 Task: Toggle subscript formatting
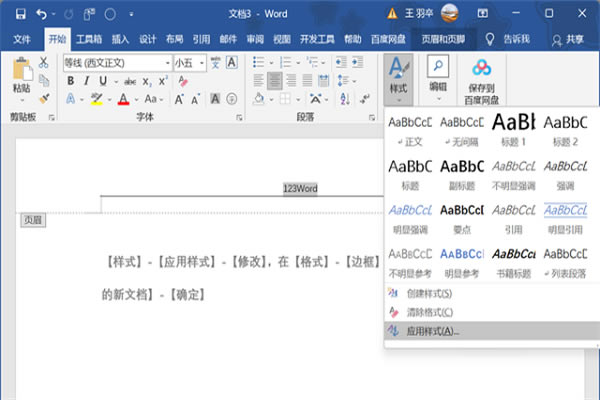(147, 82)
